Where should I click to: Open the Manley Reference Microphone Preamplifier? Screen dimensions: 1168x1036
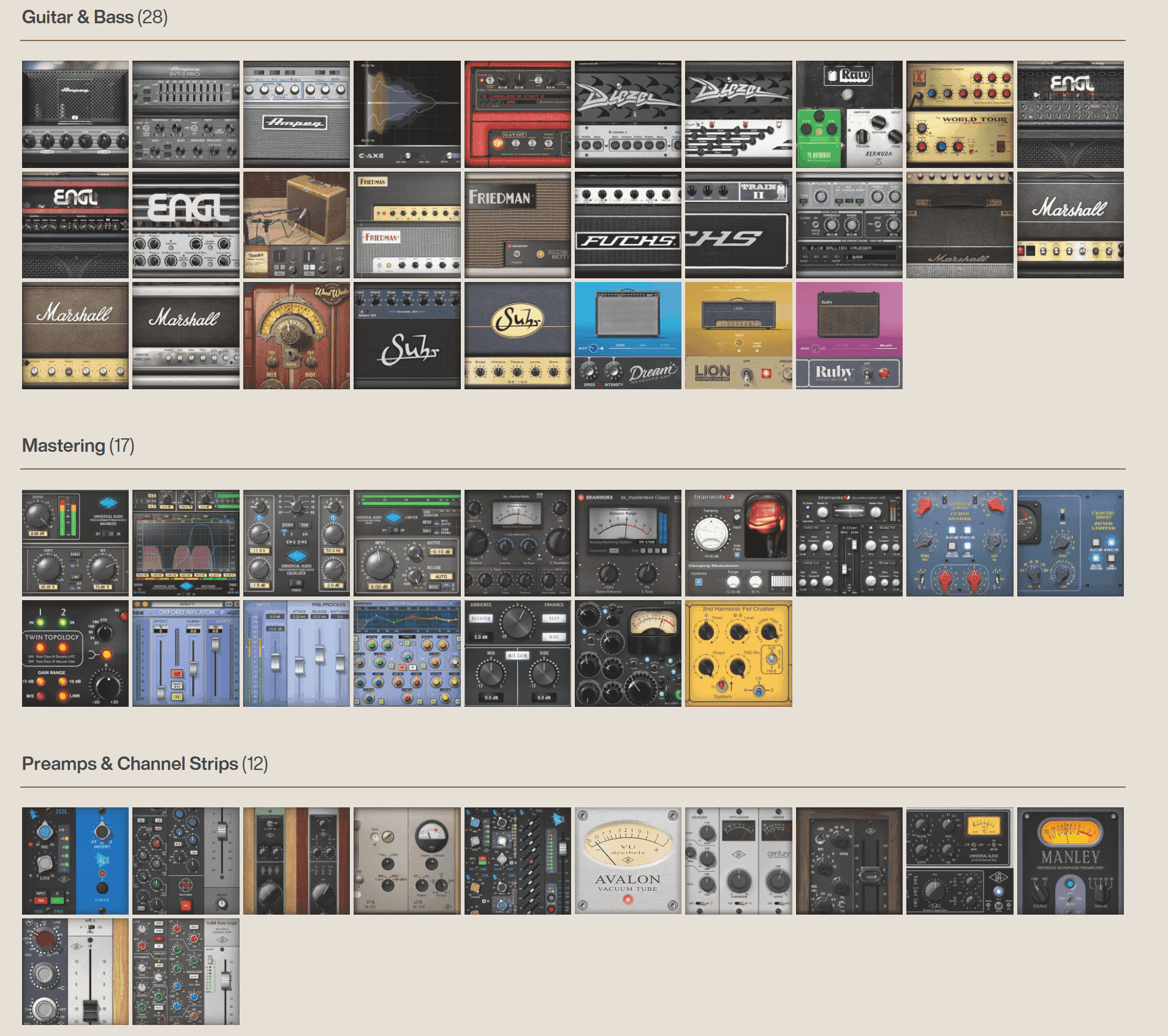tap(1071, 861)
